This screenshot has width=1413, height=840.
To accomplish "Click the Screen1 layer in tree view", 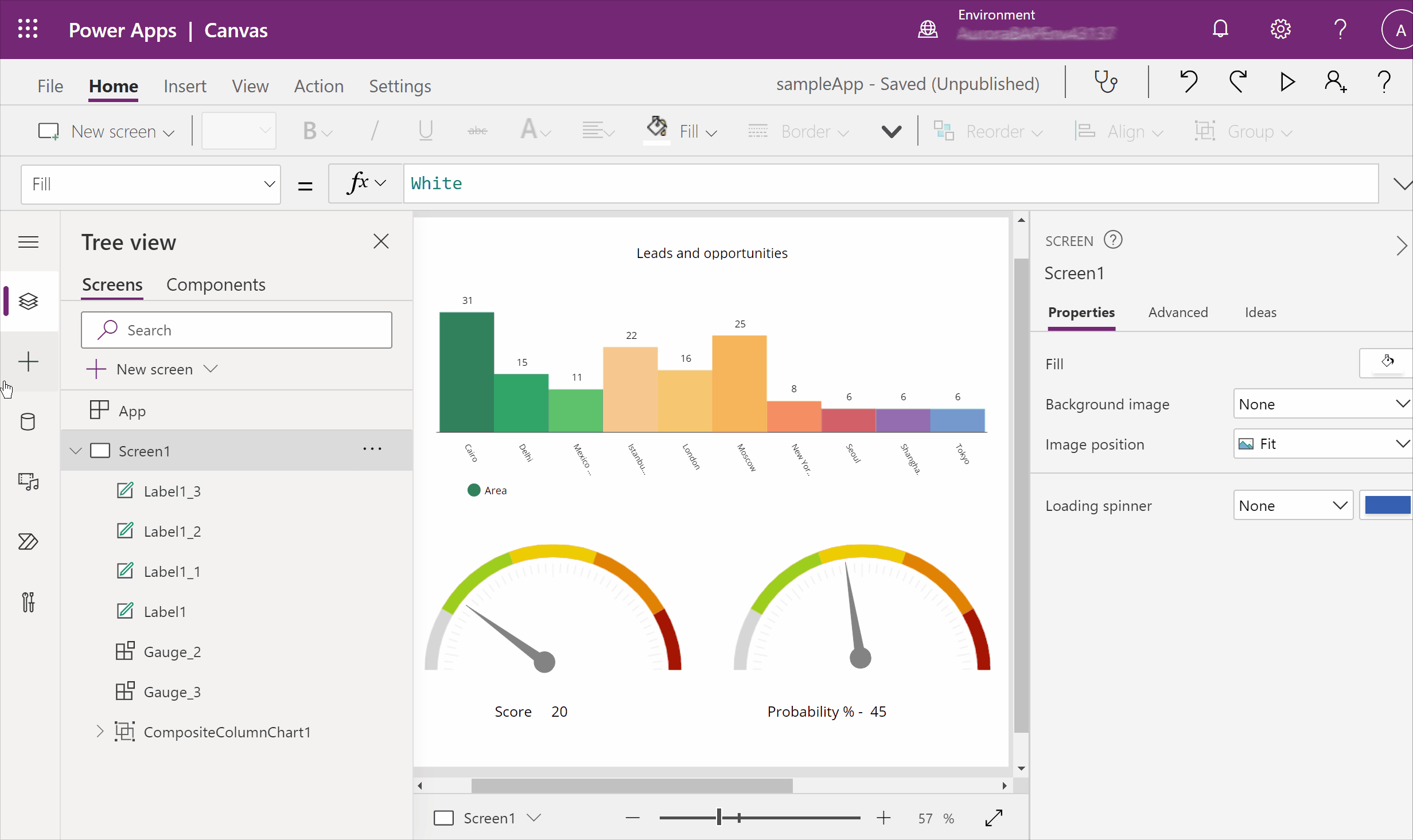I will pyautogui.click(x=144, y=450).
